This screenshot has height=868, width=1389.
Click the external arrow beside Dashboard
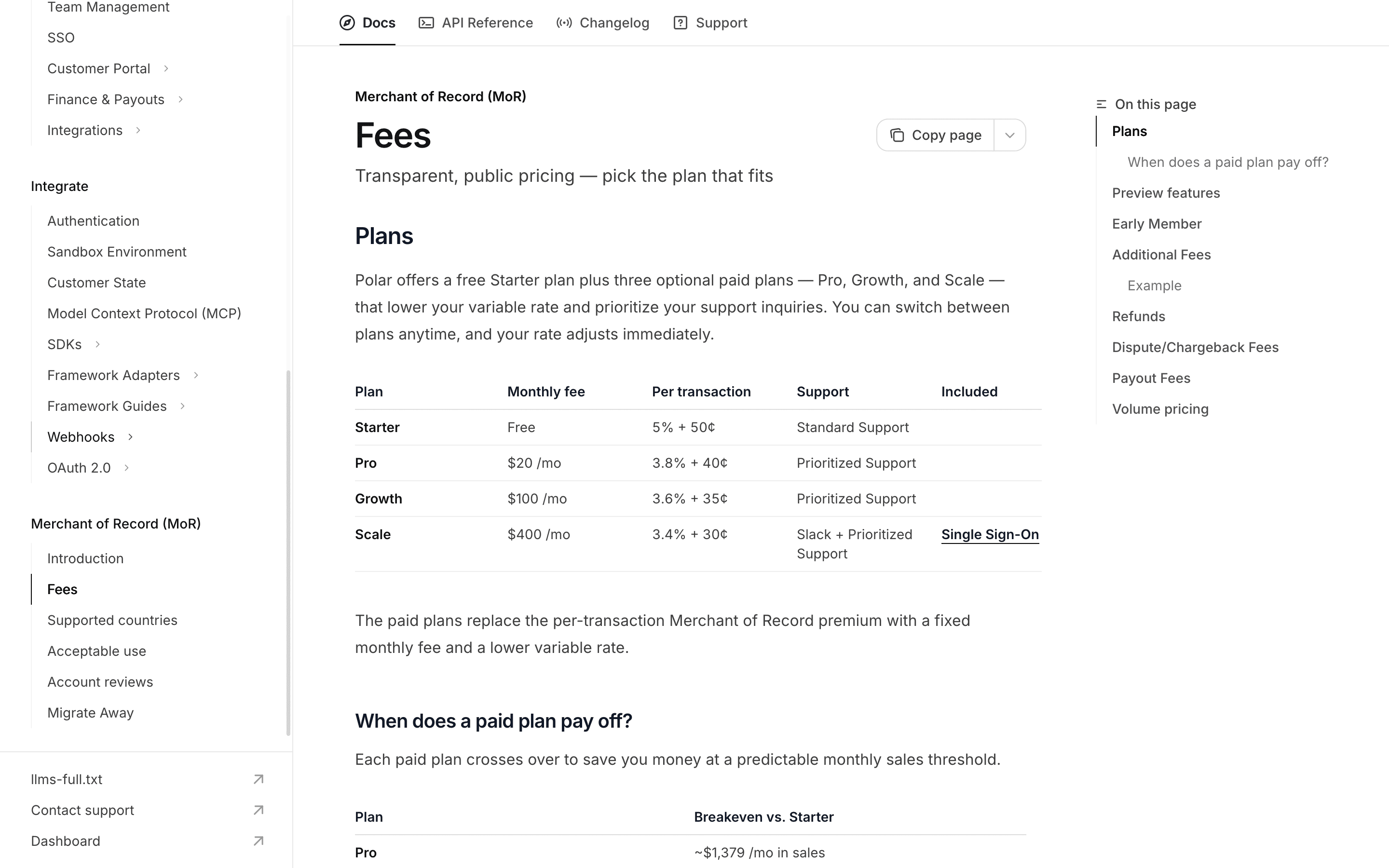point(259,841)
